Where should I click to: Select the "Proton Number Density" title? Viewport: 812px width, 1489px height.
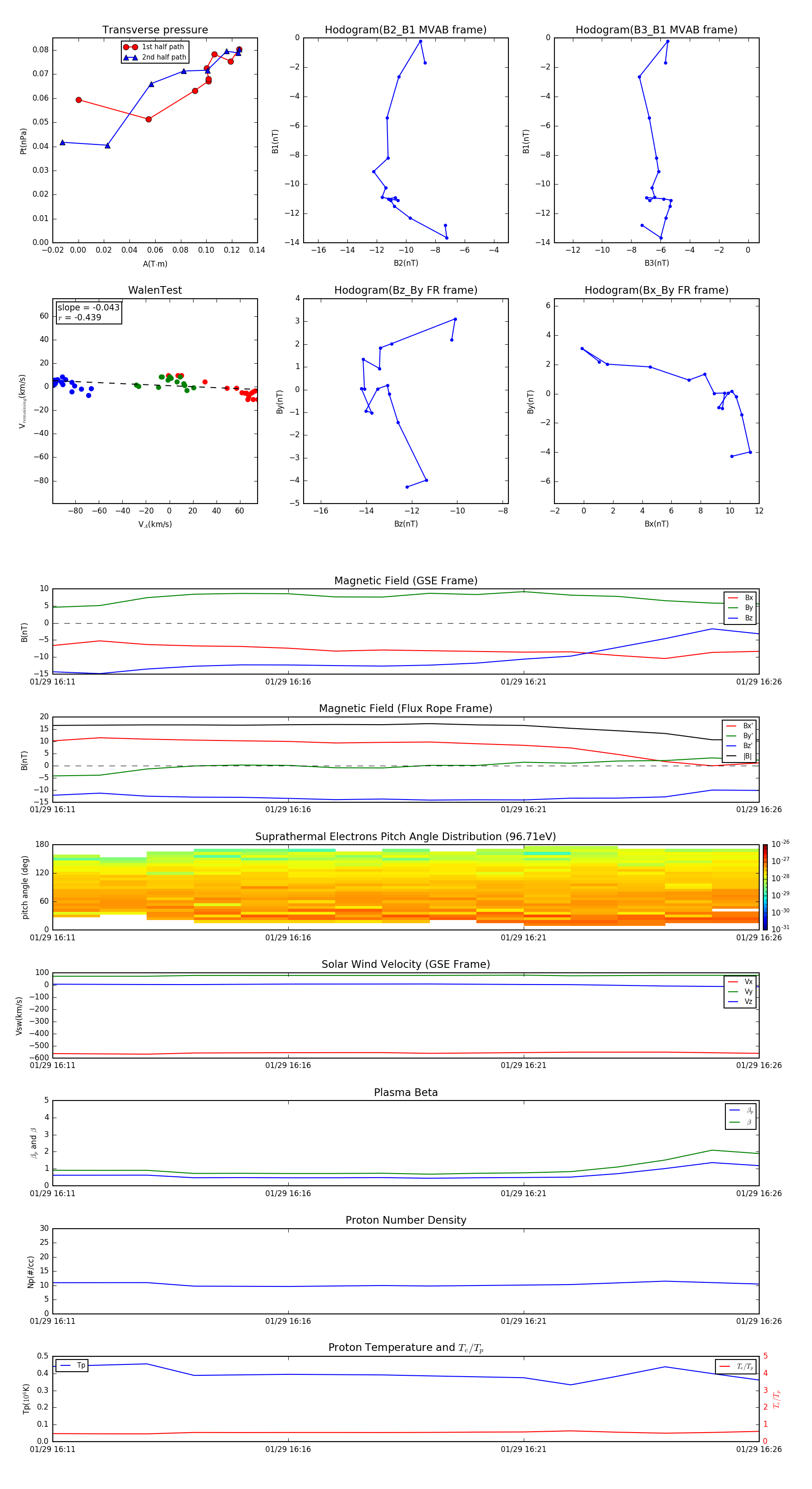pyautogui.click(x=406, y=1220)
